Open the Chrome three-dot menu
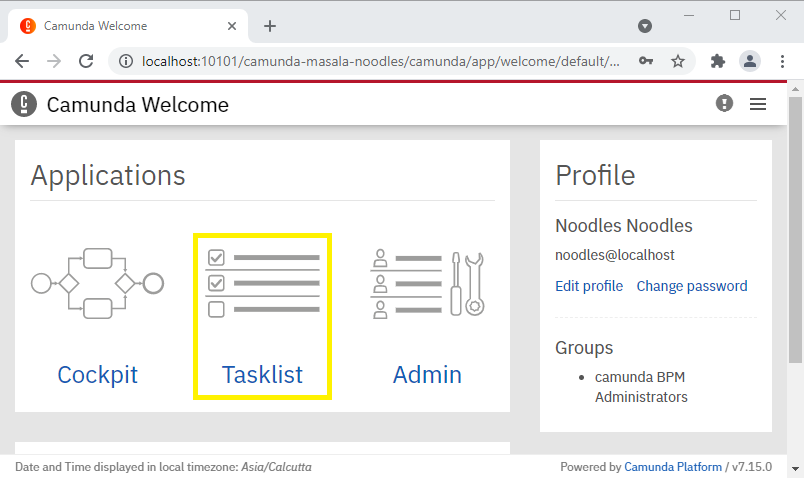This screenshot has width=804, height=478. coord(782,62)
